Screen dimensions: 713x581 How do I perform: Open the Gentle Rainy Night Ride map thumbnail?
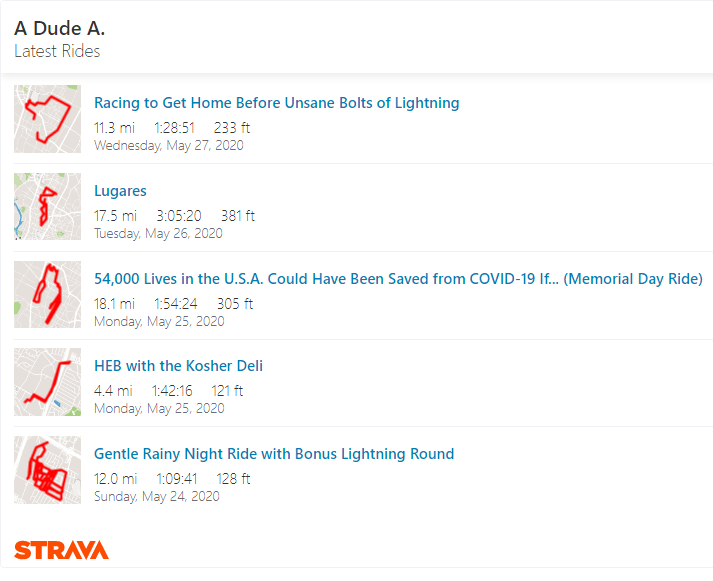pos(47,469)
